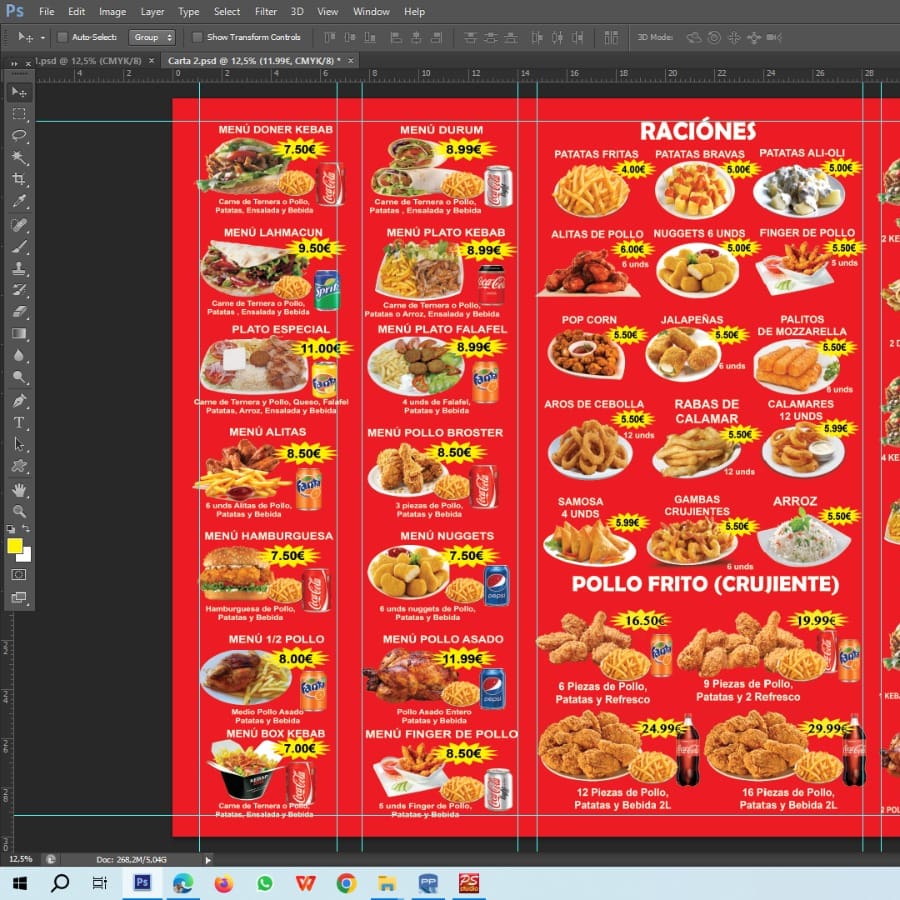
Task: Swap foreground and background colors
Action: click(x=27, y=529)
